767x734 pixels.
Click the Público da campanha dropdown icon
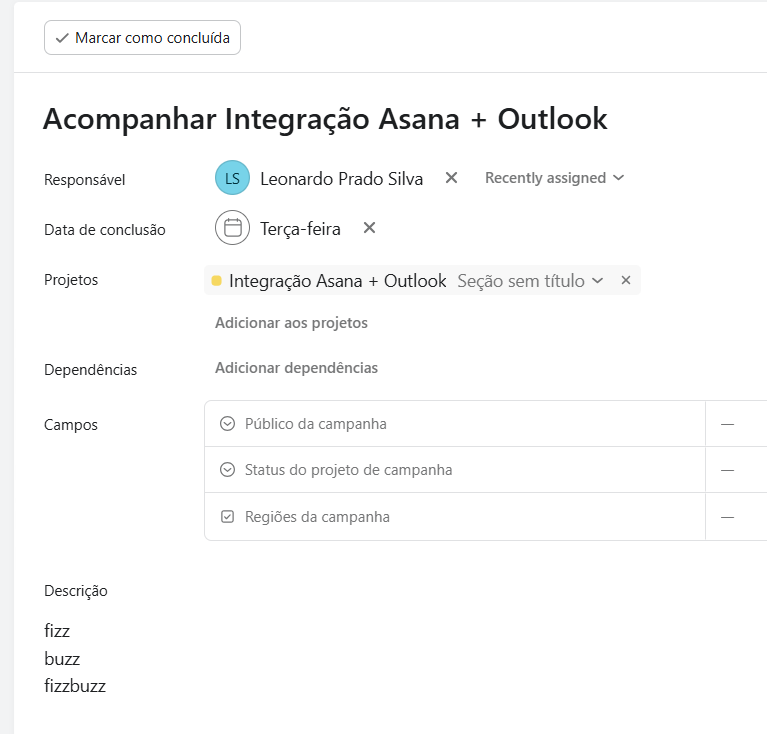(227, 424)
